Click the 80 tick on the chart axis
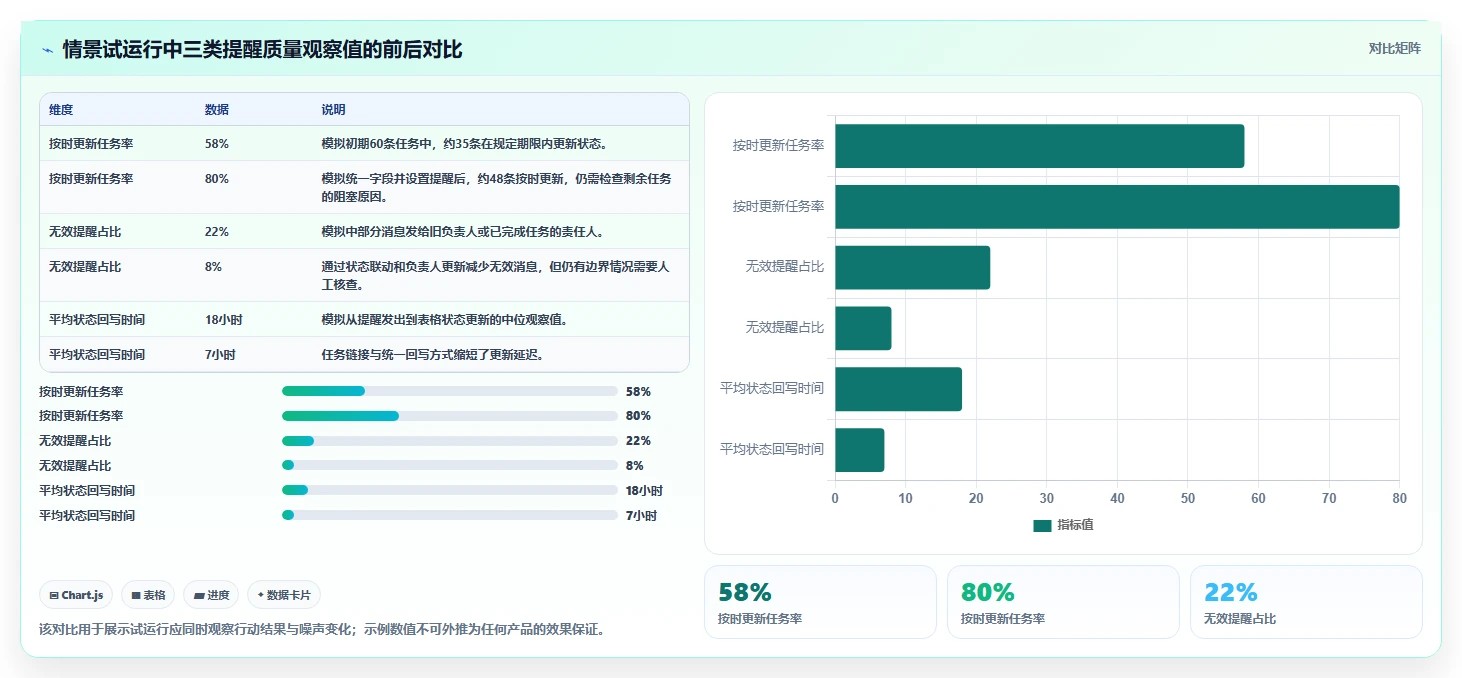Viewport: 1462px width, 678px height. tap(1399, 498)
